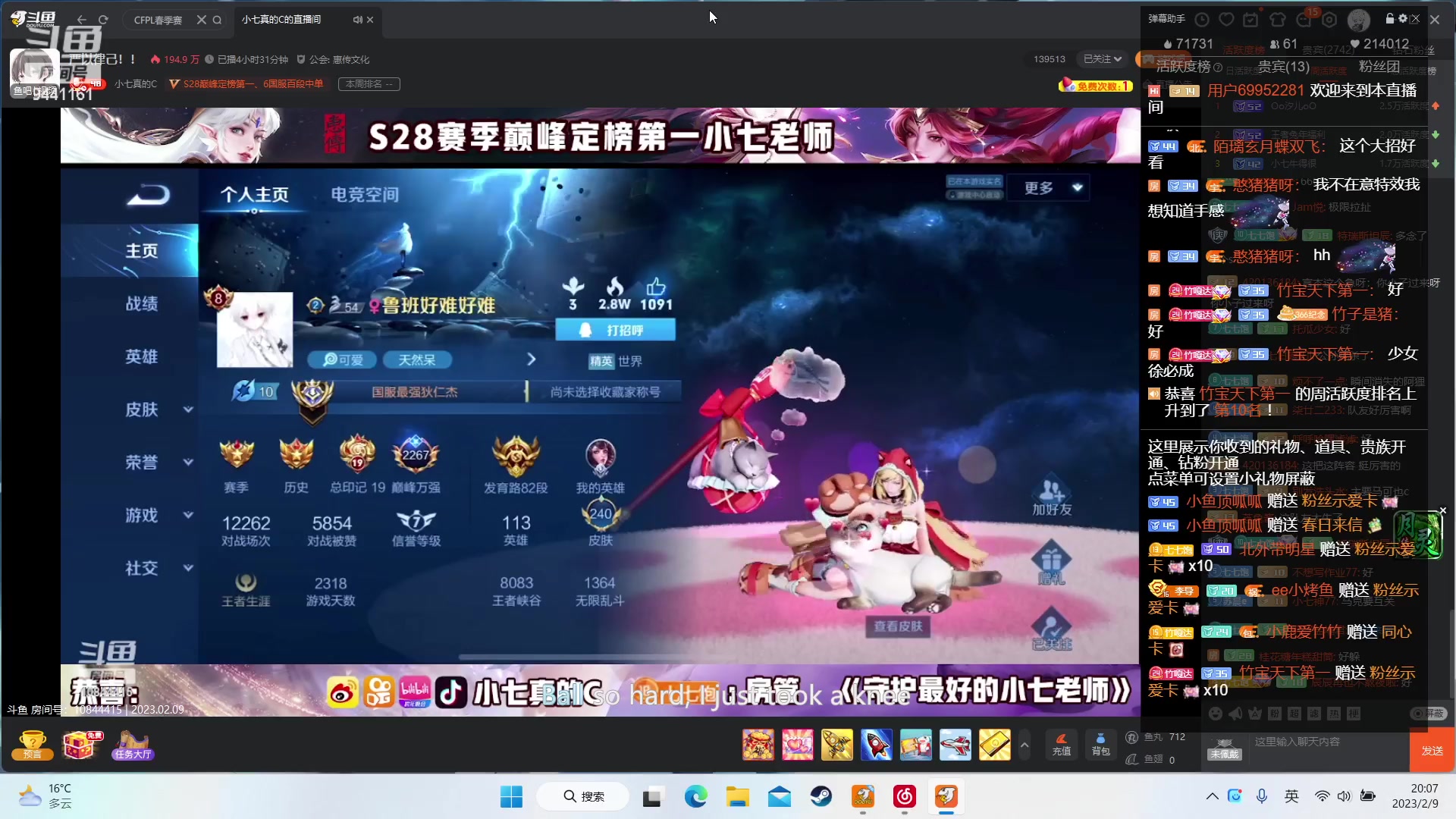Send the gold bar gift icon
This screenshot has height=819, width=1456.
pyautogui.click(x=995, y=745)
